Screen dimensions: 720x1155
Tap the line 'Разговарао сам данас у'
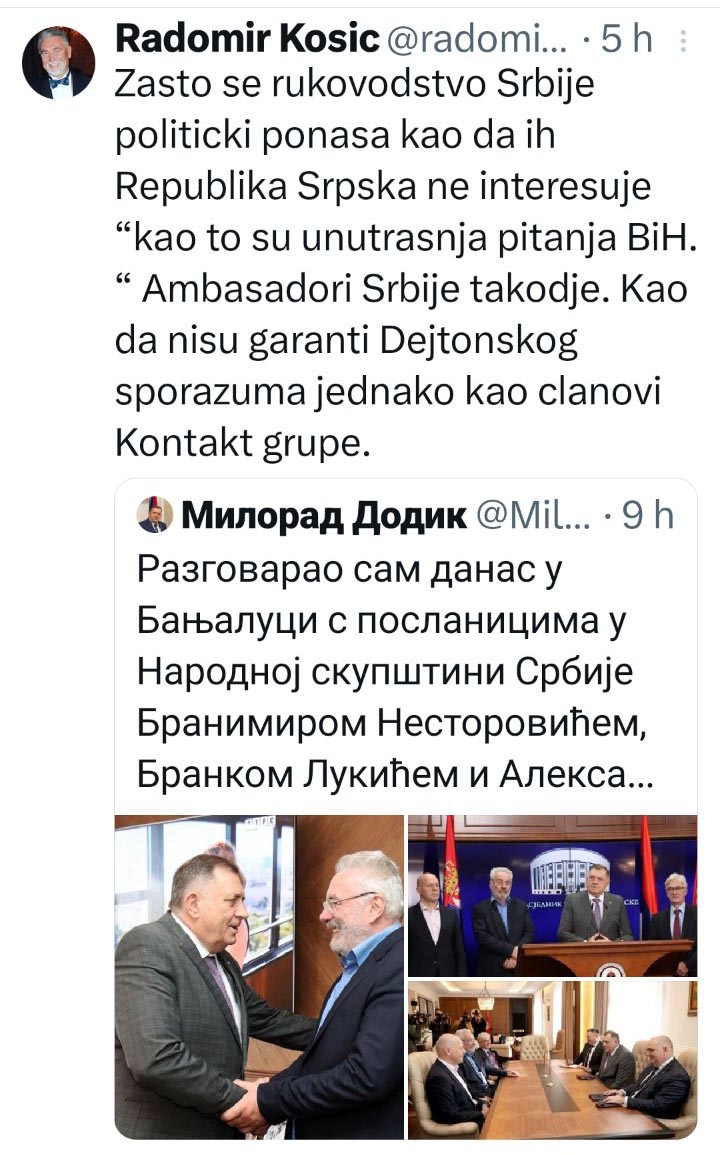[350, 569]
